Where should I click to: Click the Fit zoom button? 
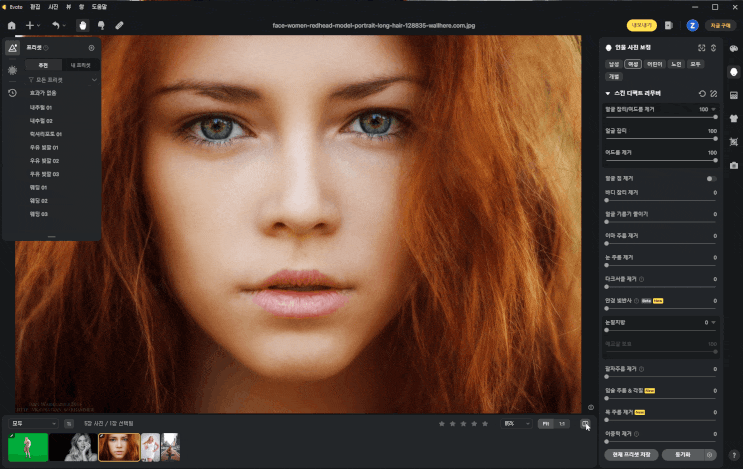coord(546,424)
